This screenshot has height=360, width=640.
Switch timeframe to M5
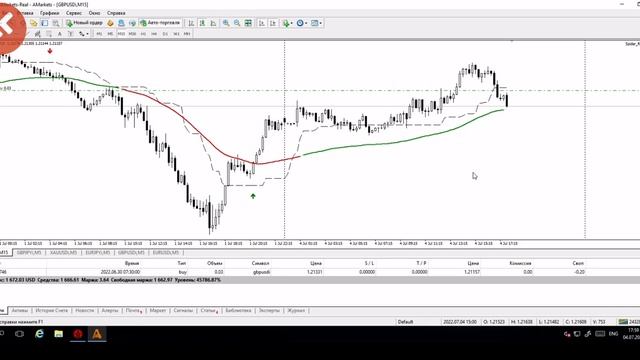tap(110, 34)
